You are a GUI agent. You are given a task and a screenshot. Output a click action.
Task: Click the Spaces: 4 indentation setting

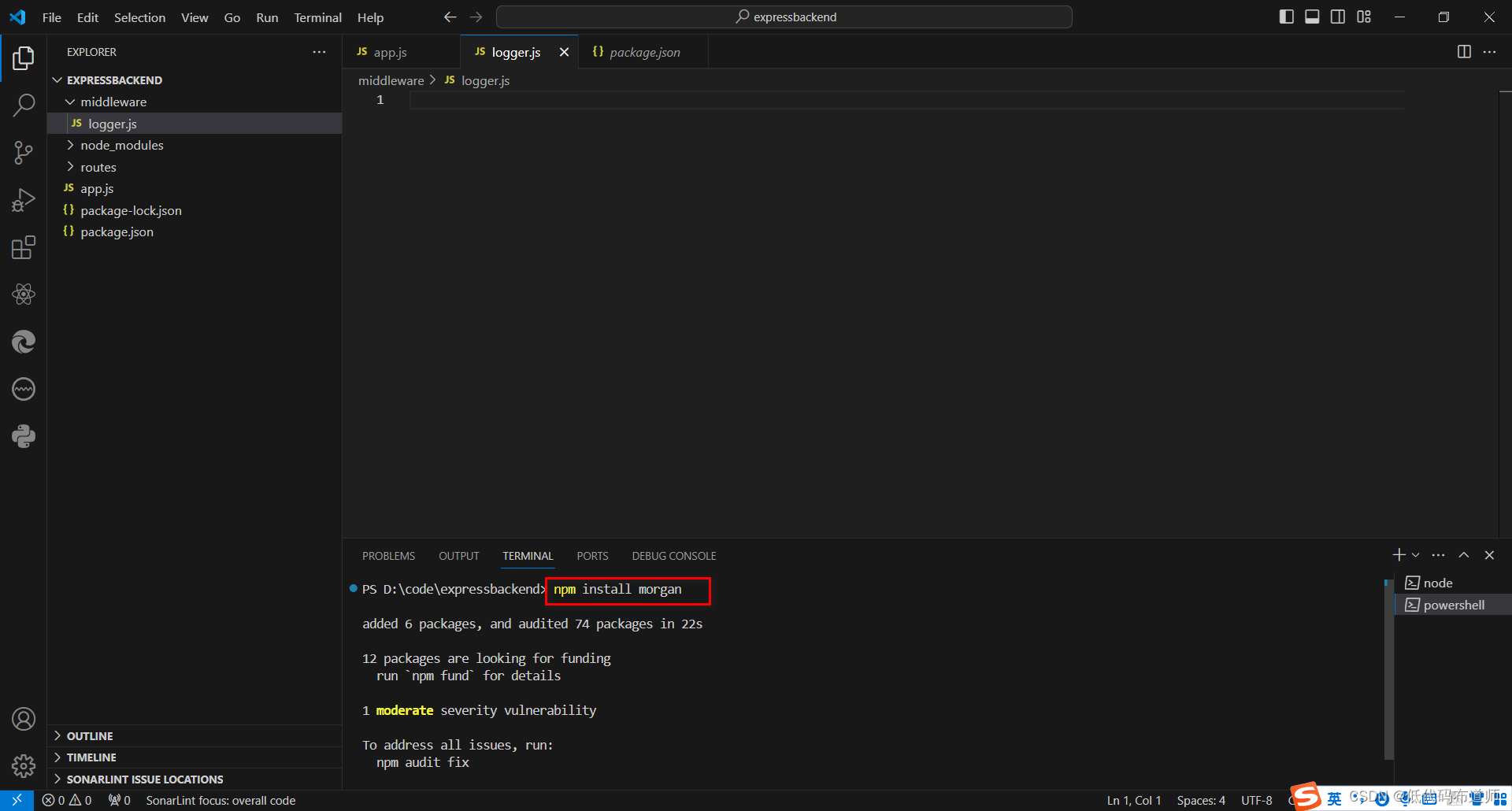1201,800
